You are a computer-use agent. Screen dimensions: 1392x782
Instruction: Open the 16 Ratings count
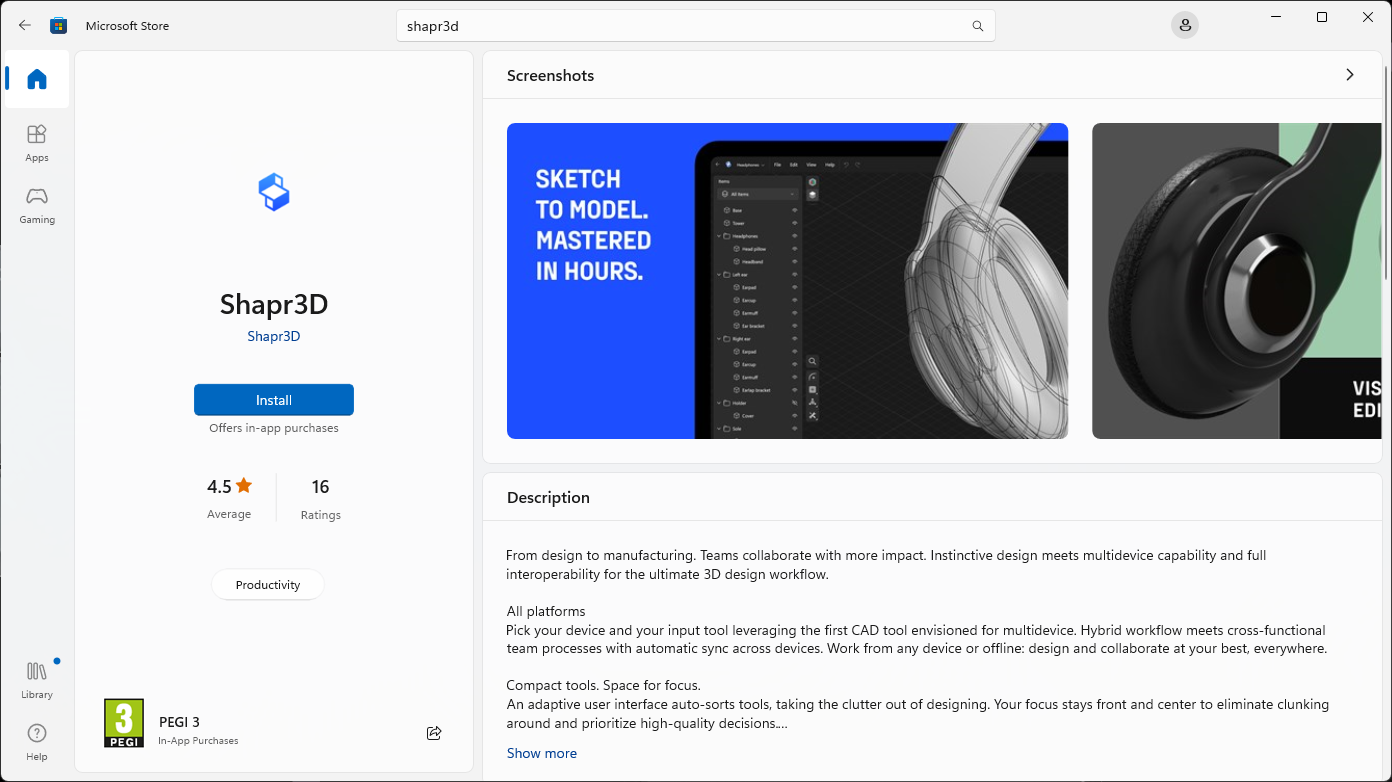point(320,498)
